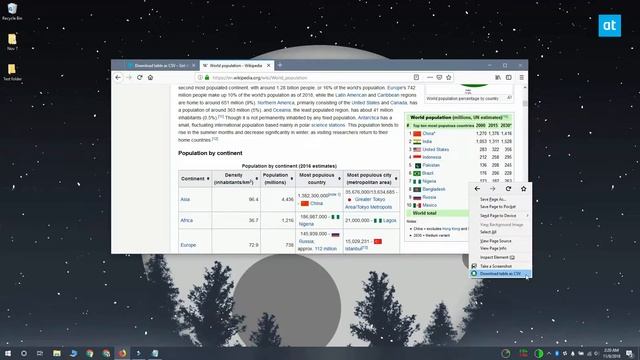Open Nov 7 desktop folder
The image size is (640, 360).
pos(12,42)
